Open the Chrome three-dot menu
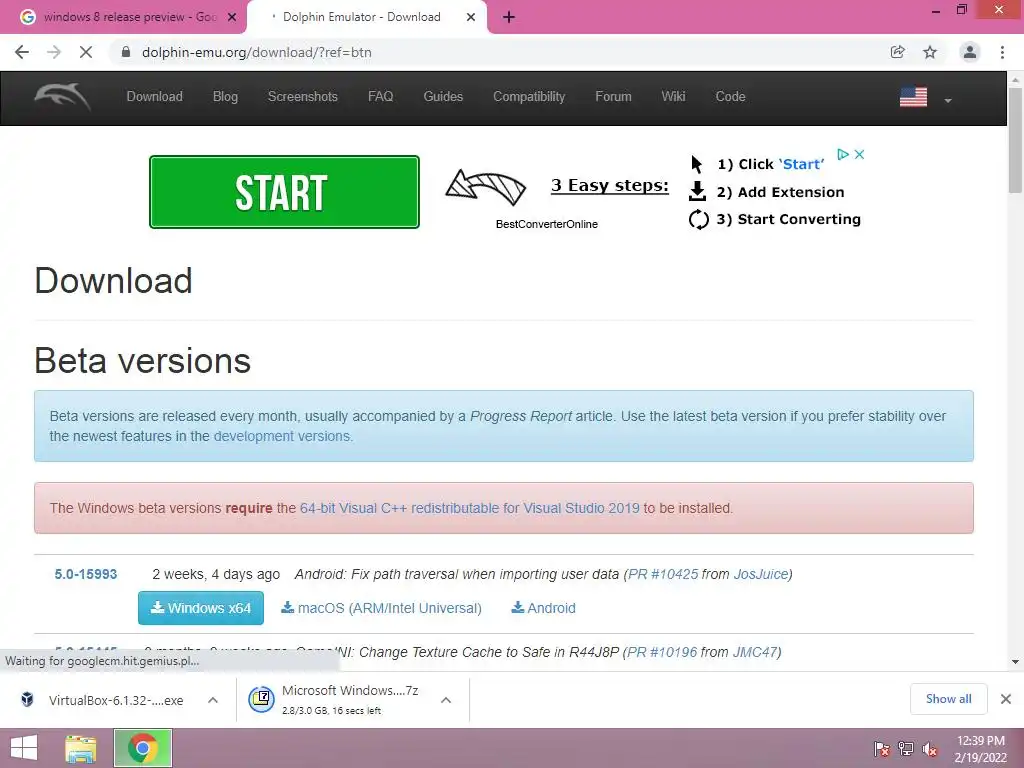1024x768 pixels. point(1002,52)
